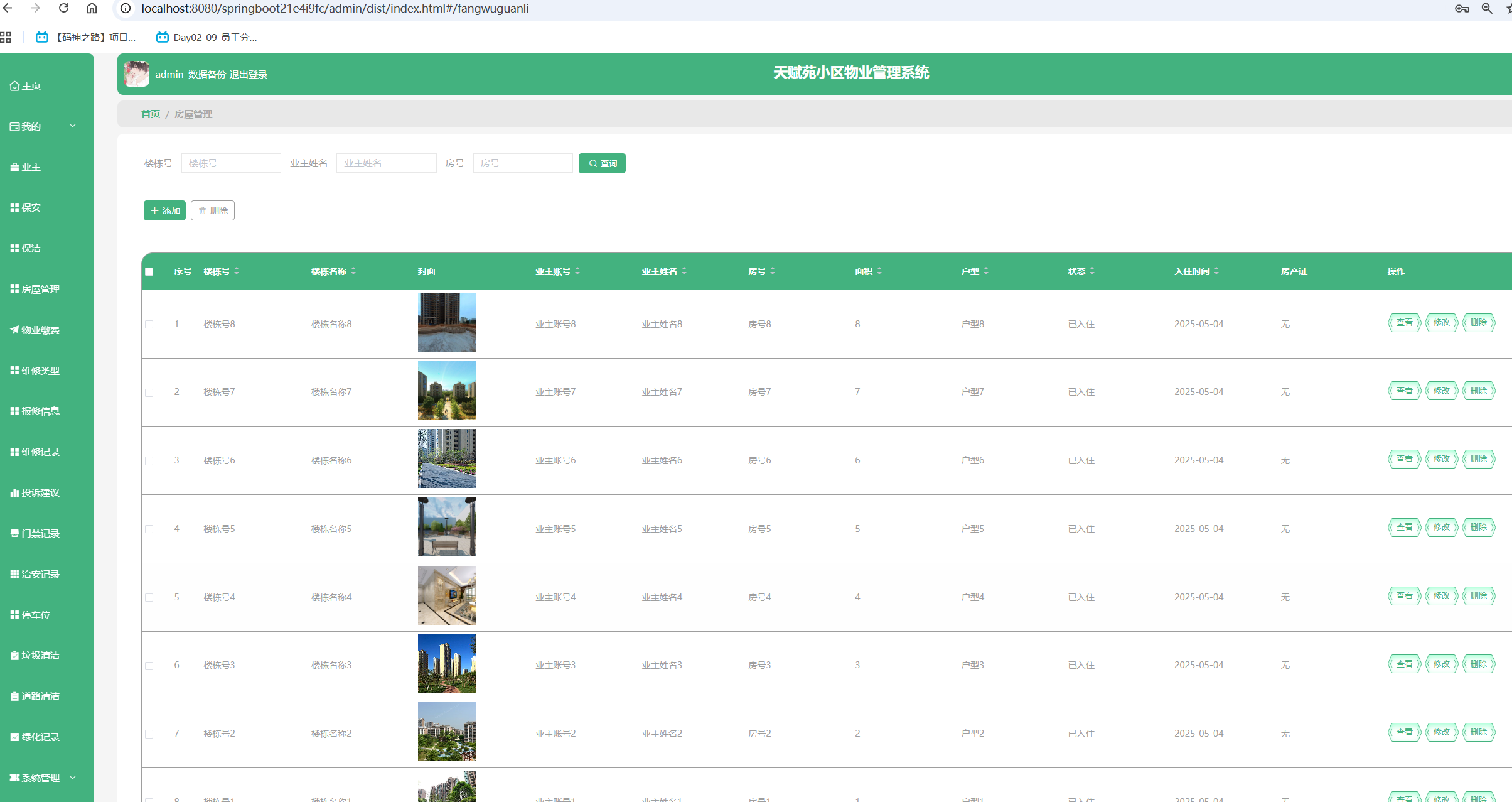Click the password key icon in address bar

[x=1462, y=8]
